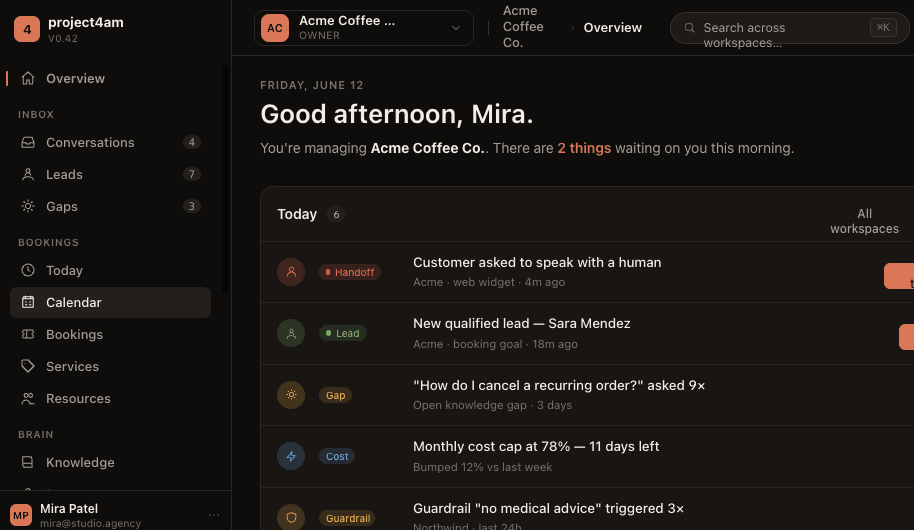
Task: Open Conversations in sidebar
Action: [x=110, y=142]
